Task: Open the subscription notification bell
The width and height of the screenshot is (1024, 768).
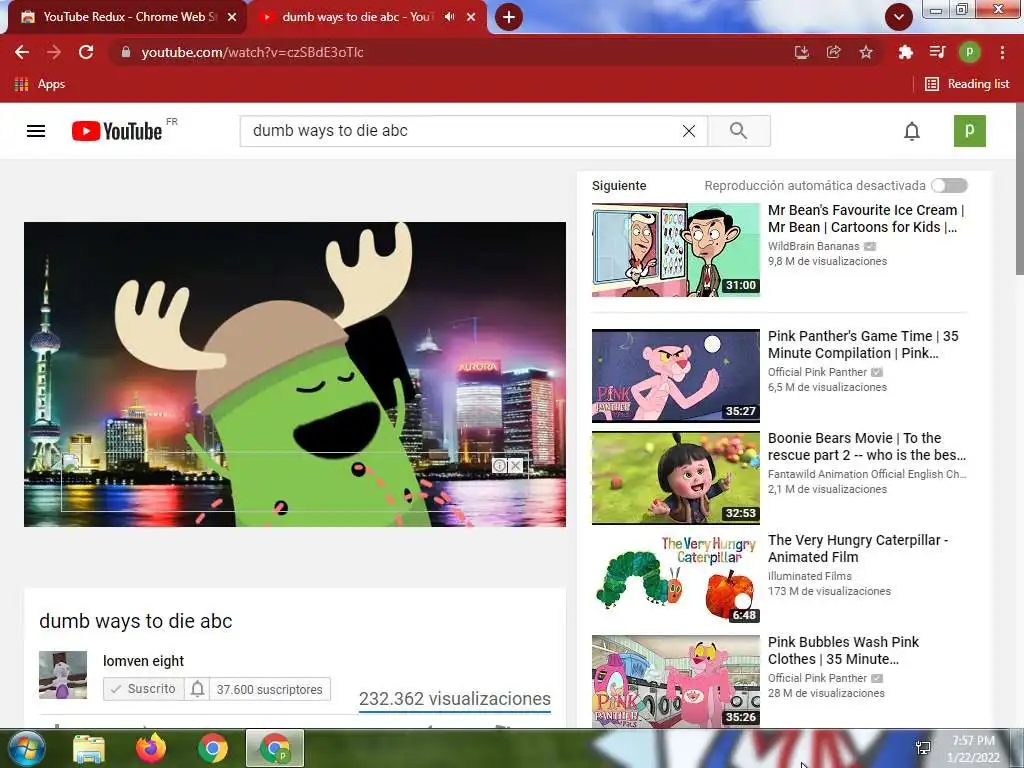Action: tap(197, 689)
